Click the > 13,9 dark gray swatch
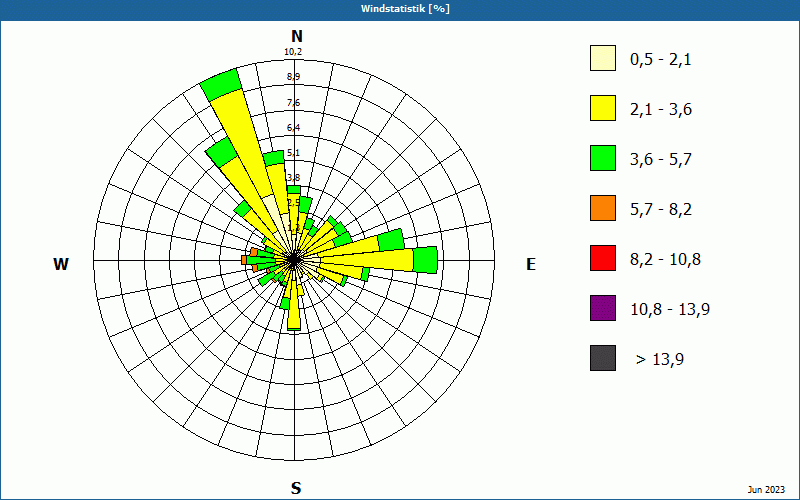Viewport: 800px width, 500px height. 603,358
